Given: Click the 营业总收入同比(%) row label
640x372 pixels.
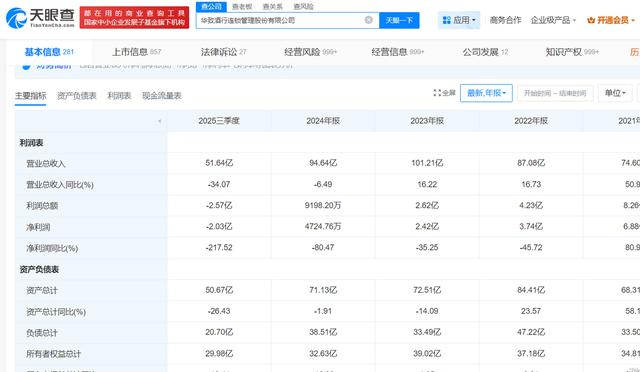Looking at the screenshot, I should [x=60, y=185].
